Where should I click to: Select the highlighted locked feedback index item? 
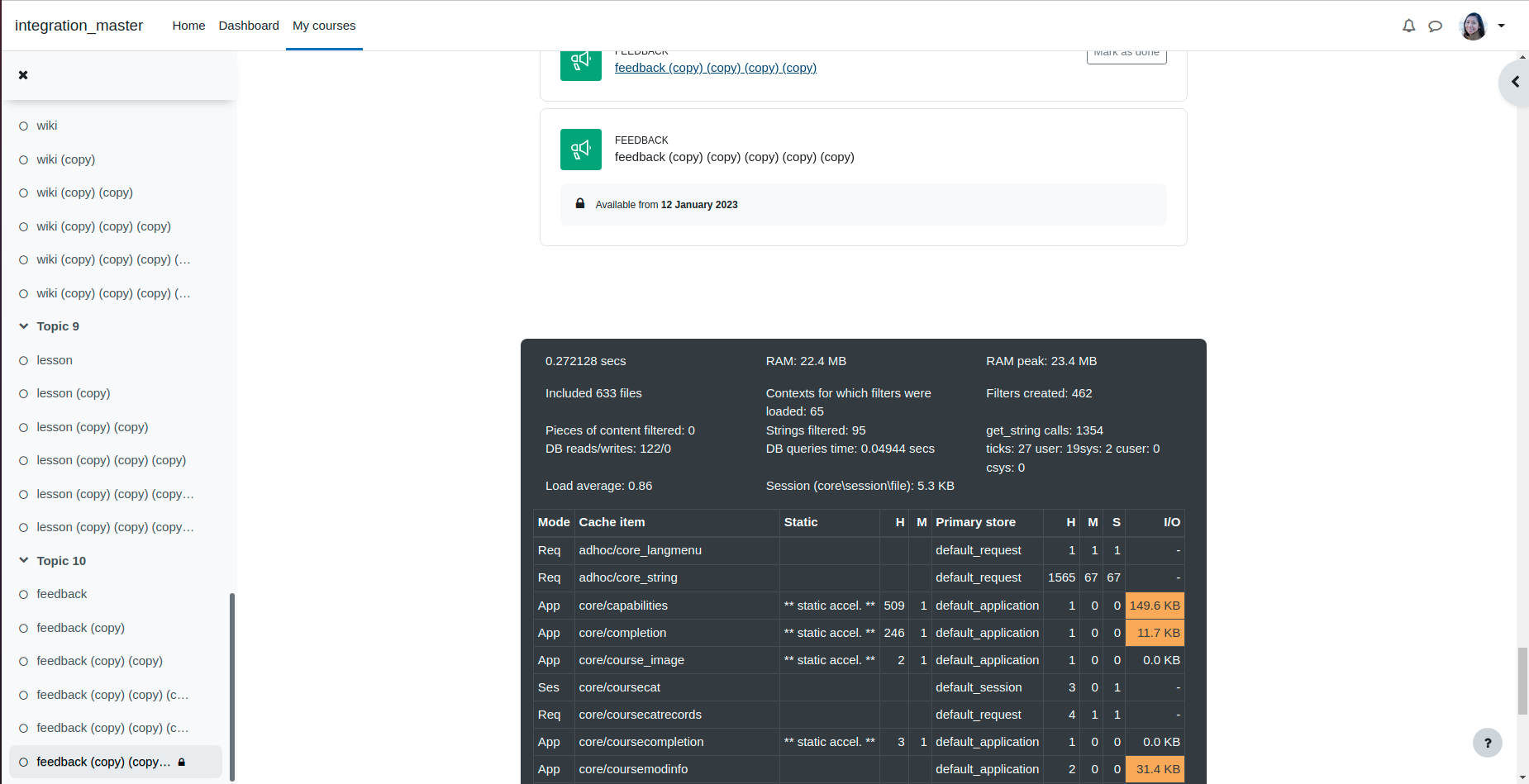[116, 762]
